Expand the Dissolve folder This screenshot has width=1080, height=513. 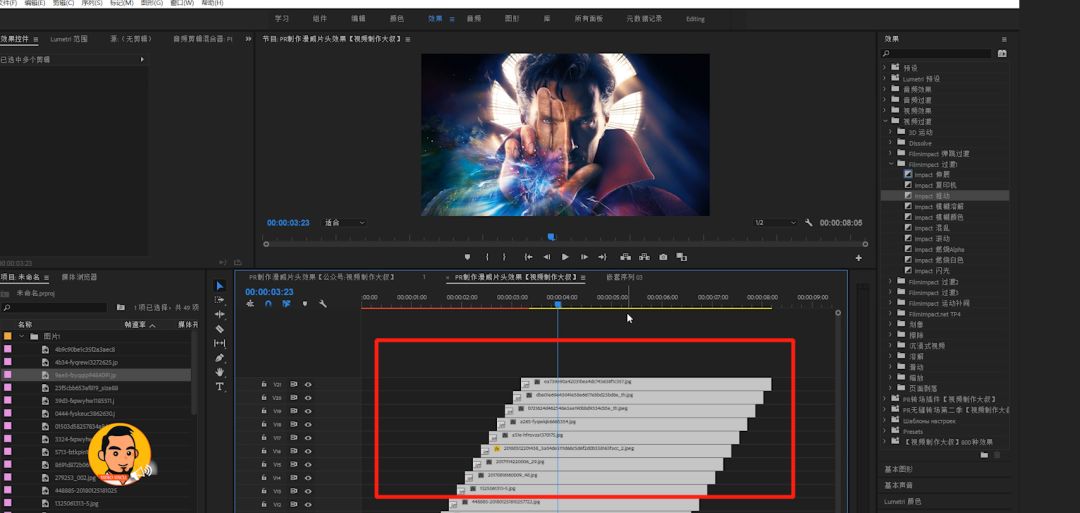[x=891, y=143]
